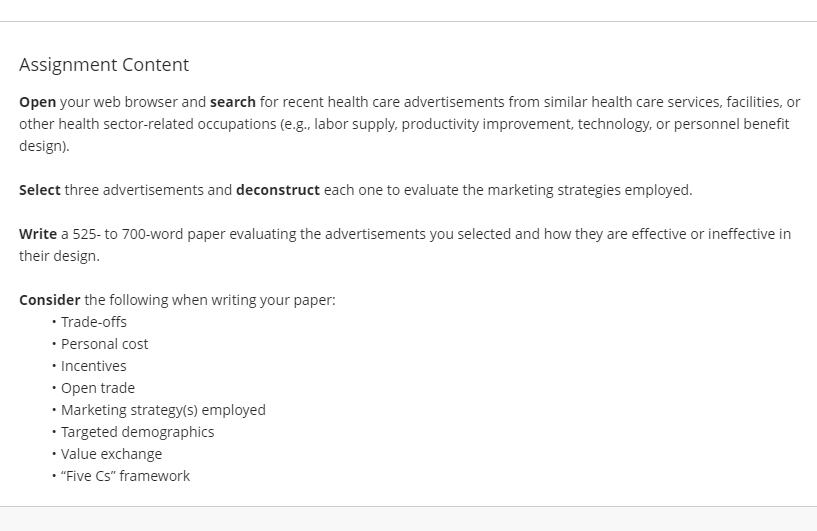
Task: Click the Marketing strategy(s) employed bullet
Action: 164,410
